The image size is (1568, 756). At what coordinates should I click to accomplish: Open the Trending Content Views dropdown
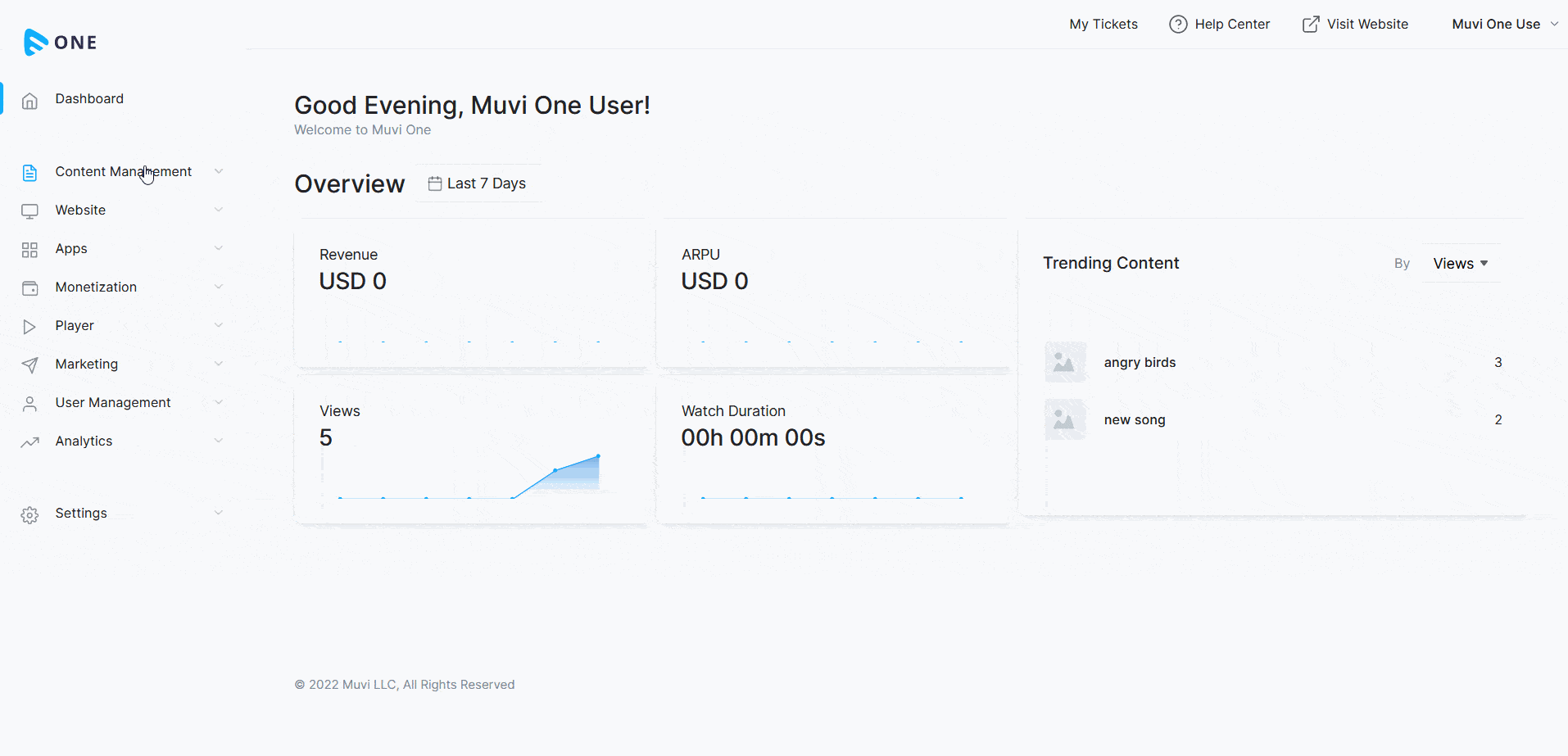coord(1461,264)
